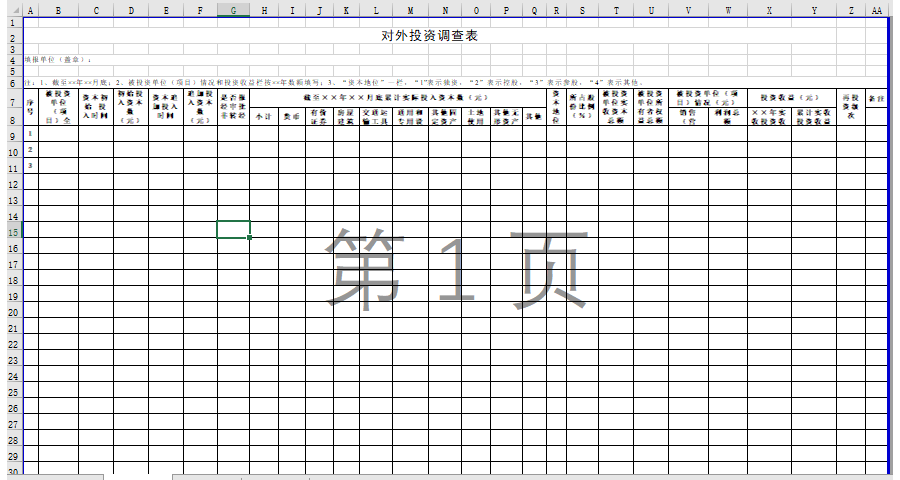Viewport: 900px width, 480px height.
Task: Select column K header
Action: pyautogui.click(x=347, y=10)
